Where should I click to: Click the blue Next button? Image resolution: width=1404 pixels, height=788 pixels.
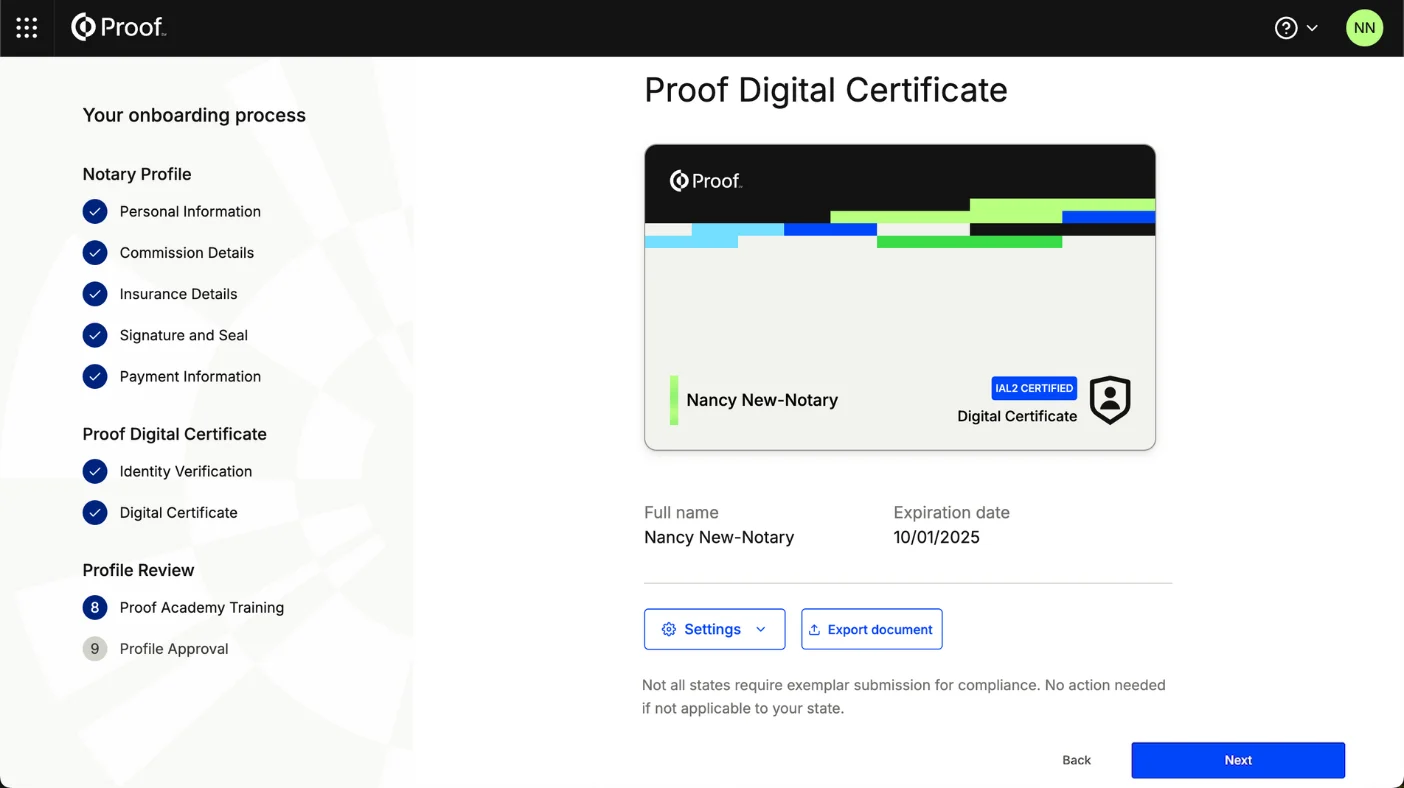coord(1238,760)
